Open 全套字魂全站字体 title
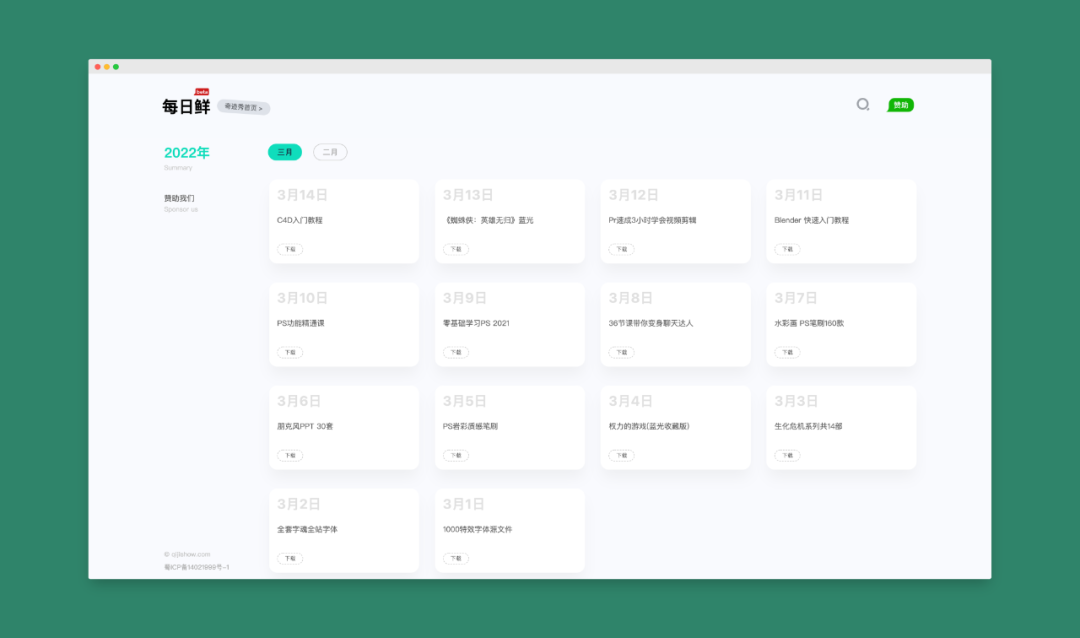The height and width of the screenshot is (638, 1080). click(307, 529)
